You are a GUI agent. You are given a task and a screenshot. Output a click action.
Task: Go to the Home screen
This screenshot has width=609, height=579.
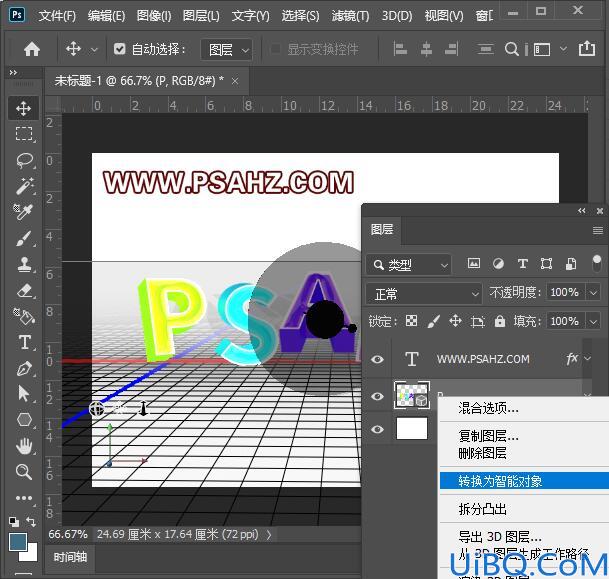[x=32, y=49]
